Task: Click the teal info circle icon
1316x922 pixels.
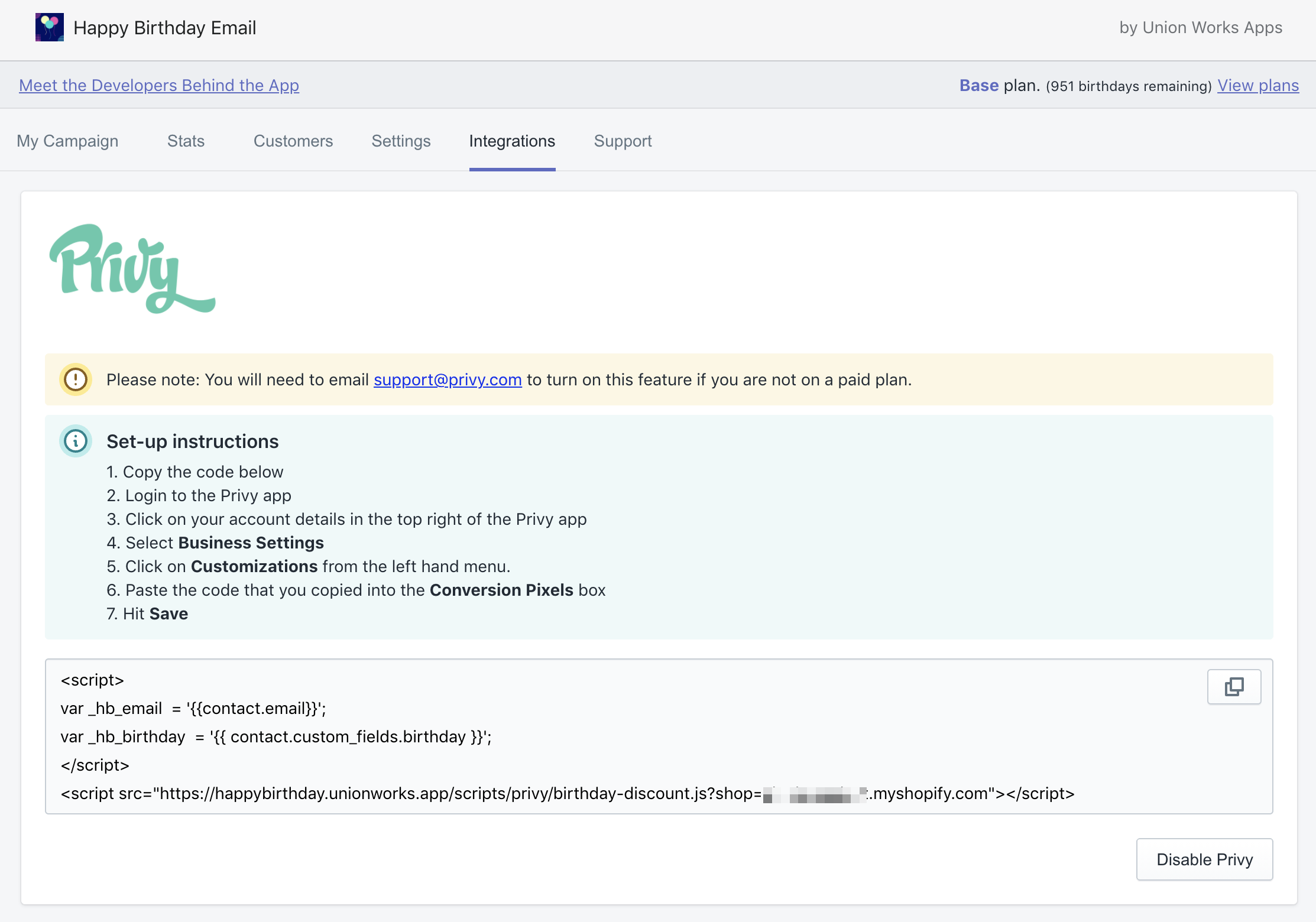Action: pyautogui.click(x=76, y=441)
